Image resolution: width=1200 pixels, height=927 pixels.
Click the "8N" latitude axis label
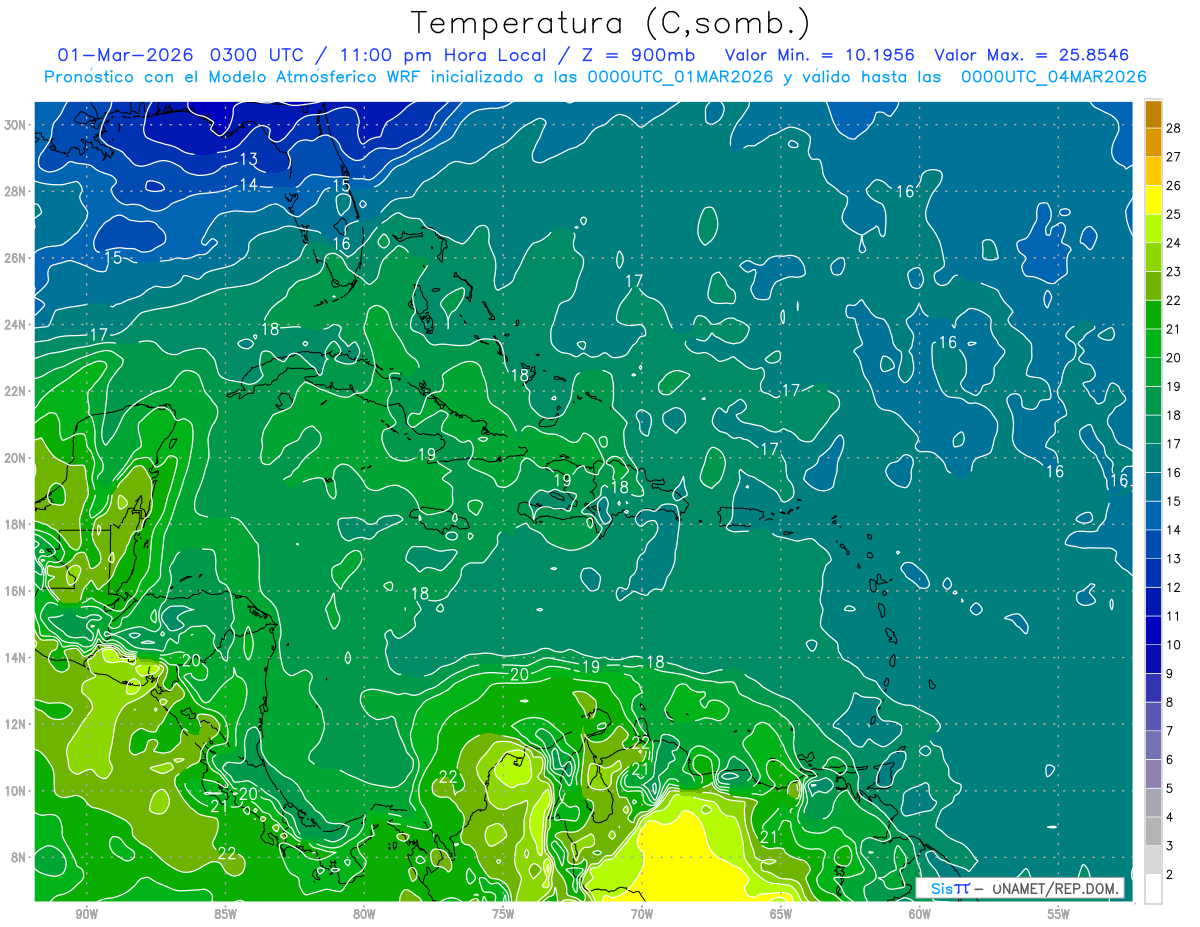click(19, 857)
